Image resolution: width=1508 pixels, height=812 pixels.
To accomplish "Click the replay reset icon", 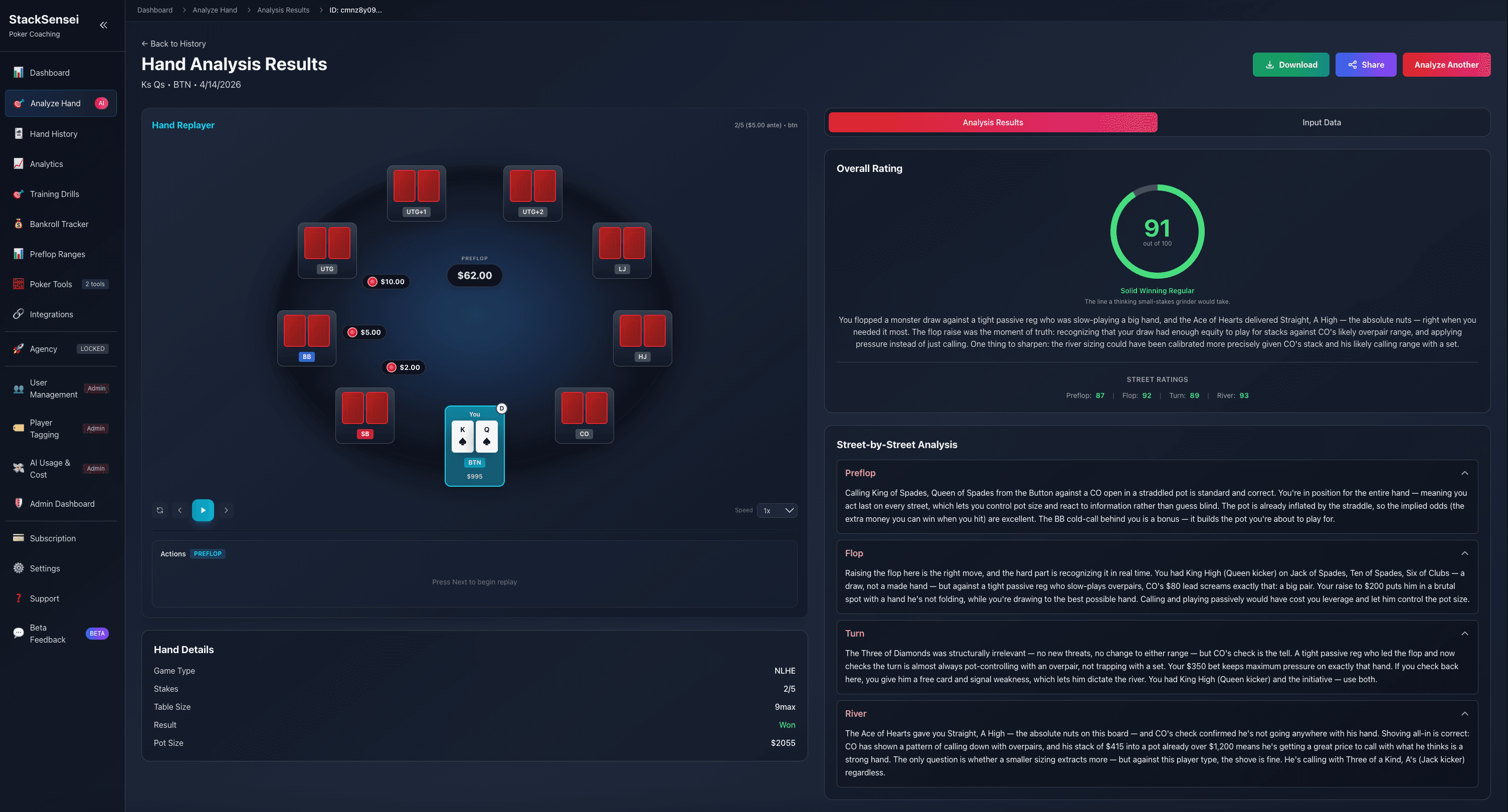I will click(160, 510).
